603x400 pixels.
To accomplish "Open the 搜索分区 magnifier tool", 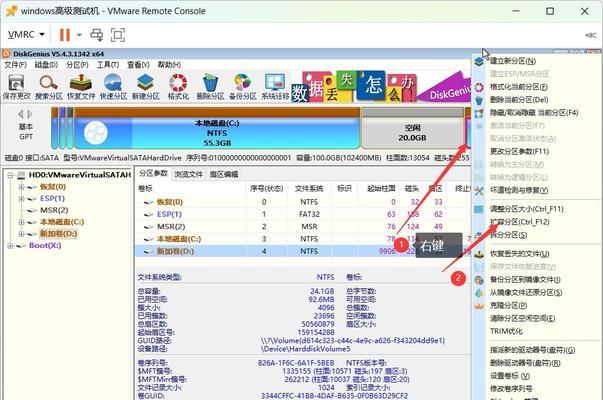I will click(x=49, y=87).
